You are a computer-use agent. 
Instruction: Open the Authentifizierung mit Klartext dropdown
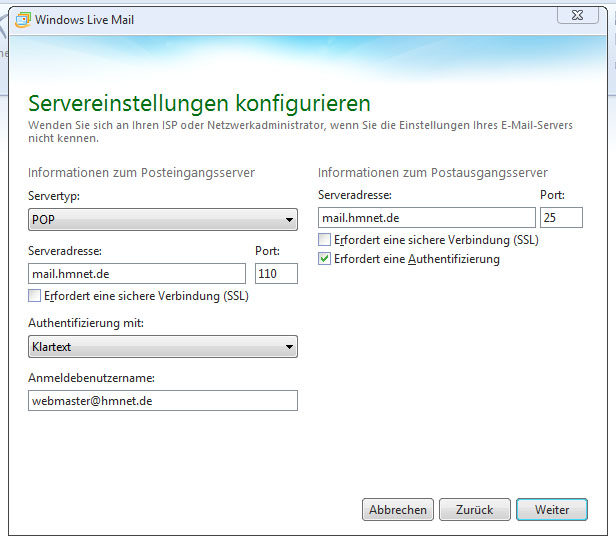(163, 346)
